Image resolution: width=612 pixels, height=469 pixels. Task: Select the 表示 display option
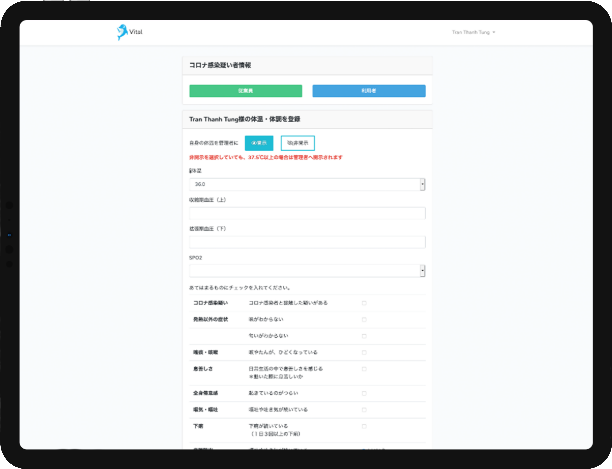tap(259, 143)
